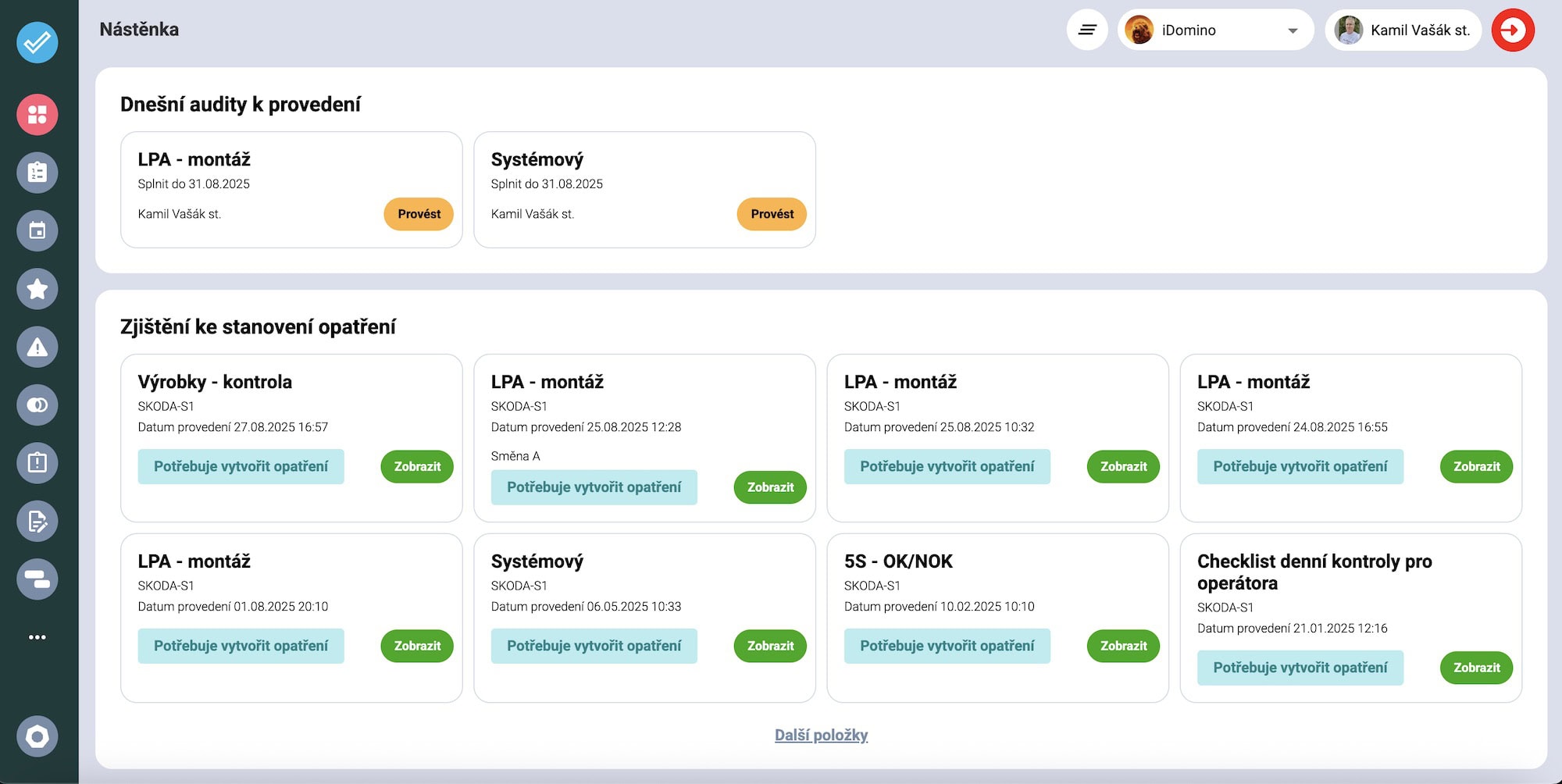The width and height of the screenshot is (1562, 784).
Task: Expand the three-dots more menu in sidebar
Action: click(x=37, y=637)
